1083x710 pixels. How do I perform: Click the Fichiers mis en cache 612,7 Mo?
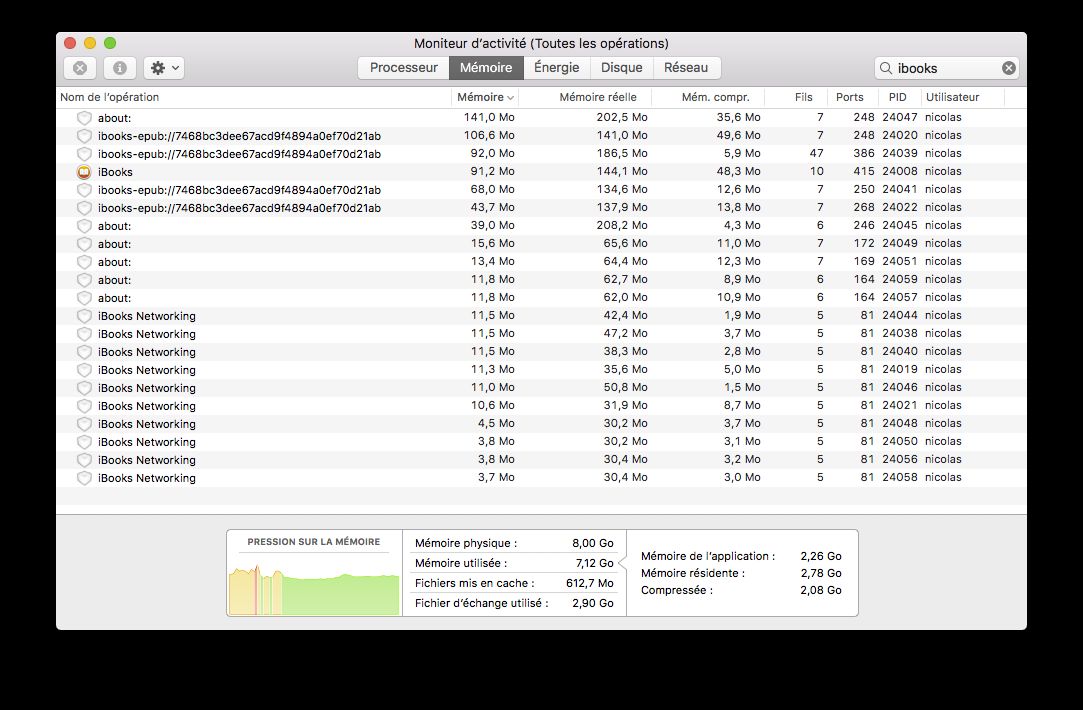[x=590, y=583]
